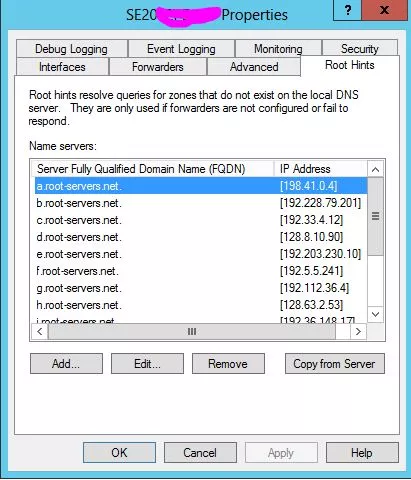Click the list scroll up arrow
Viewport: 411px width, 480px height.
pos(375,169)
